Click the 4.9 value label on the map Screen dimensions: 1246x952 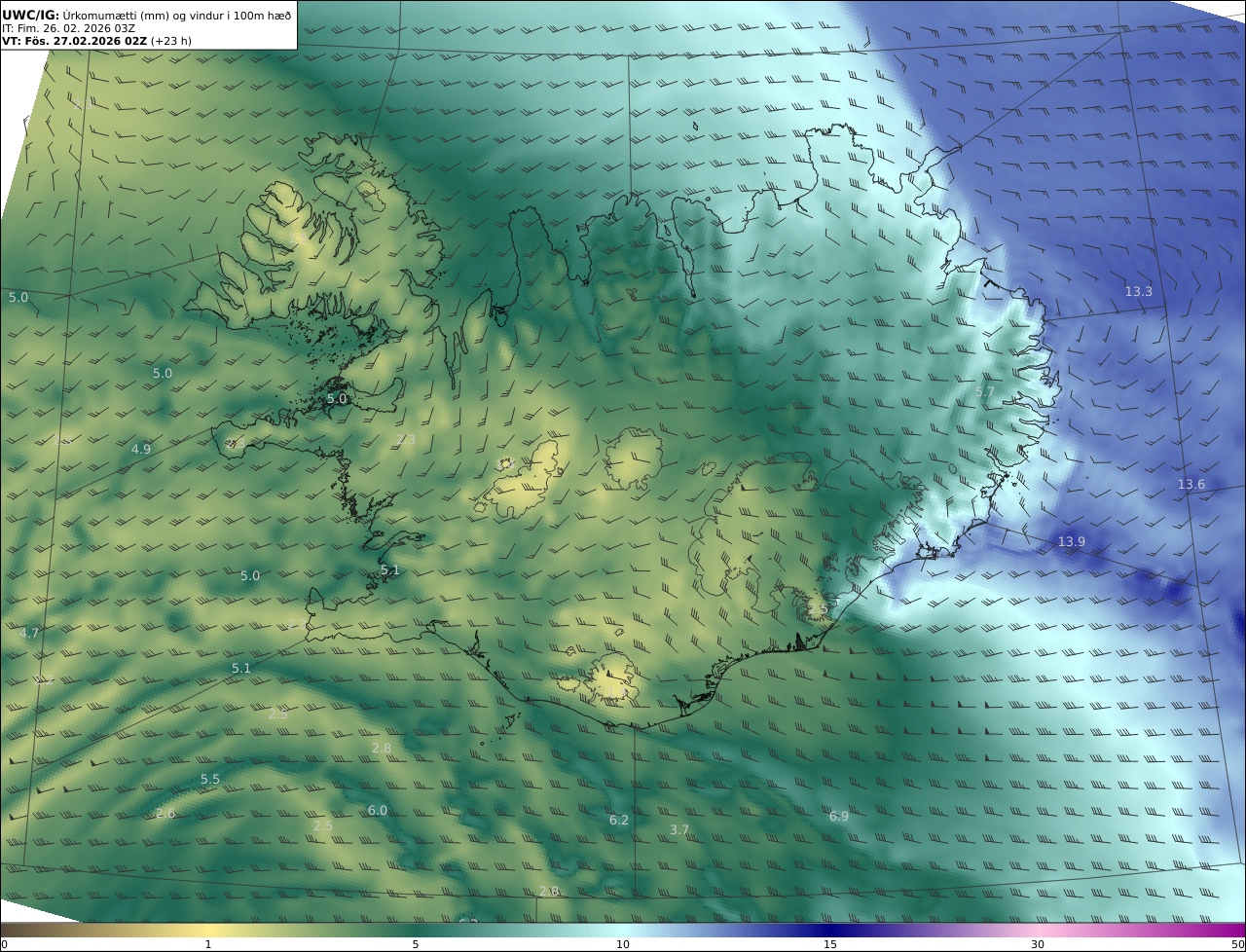coord(140,450)
